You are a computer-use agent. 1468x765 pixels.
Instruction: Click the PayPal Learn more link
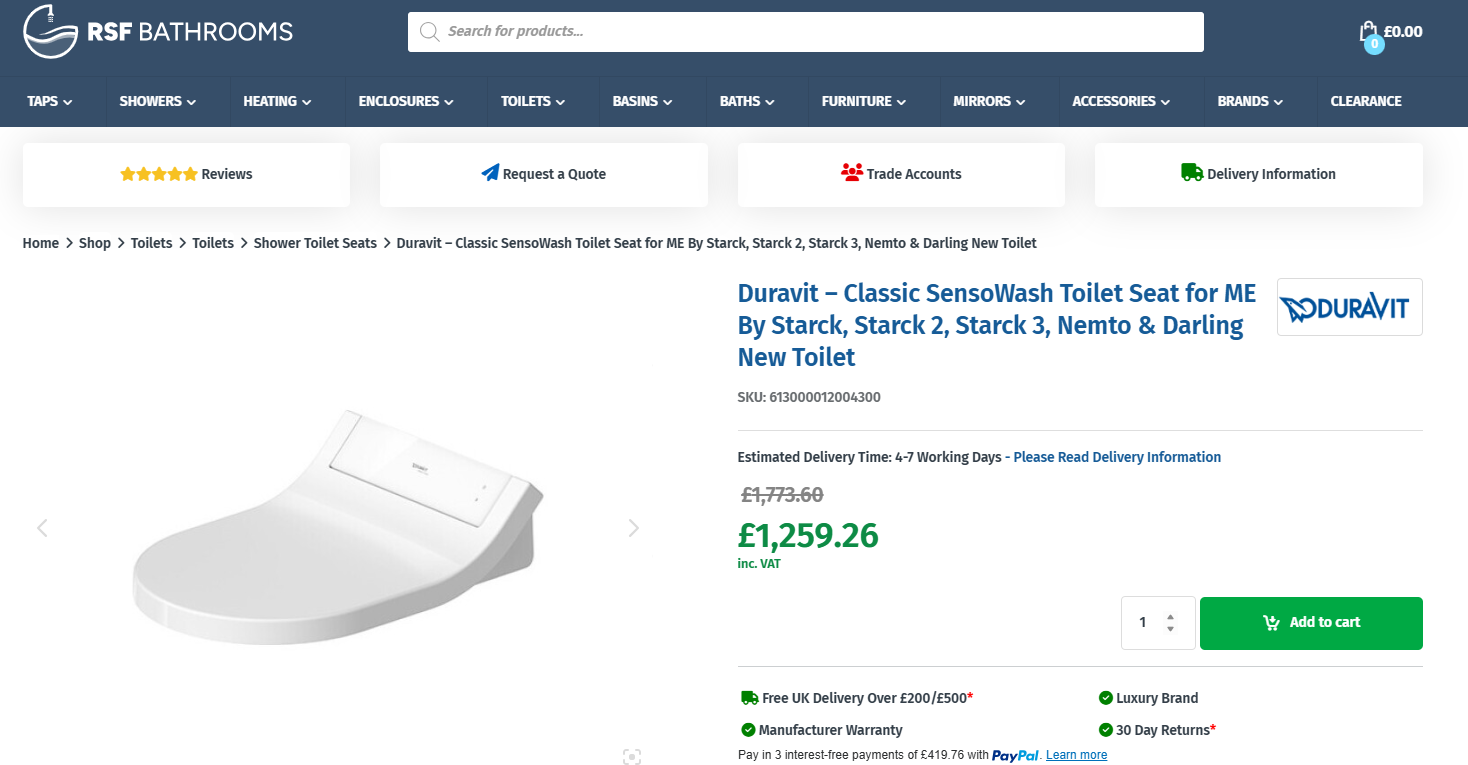pos(1076,755)
